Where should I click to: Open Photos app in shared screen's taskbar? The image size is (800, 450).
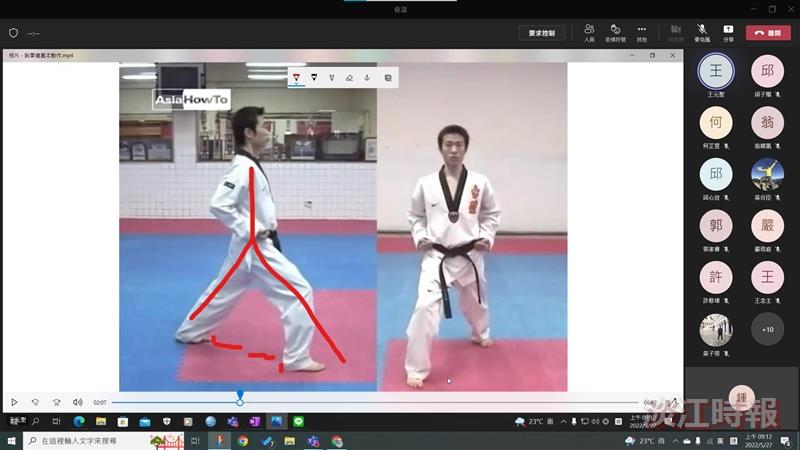click(x=277, y=421)
